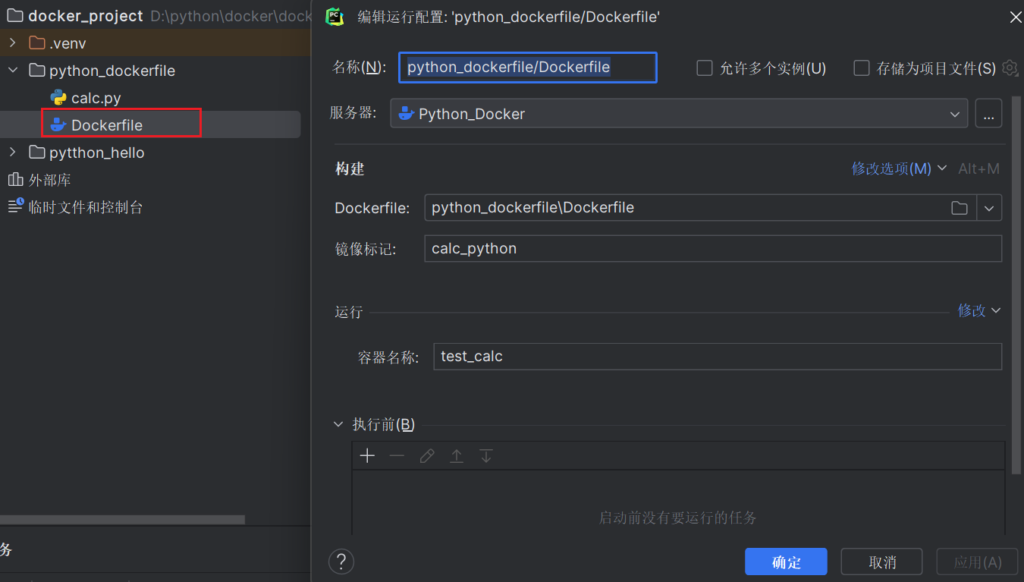Open the 修改选项 build options menu
The width and height of the screenshot is (1024, 582).
click(898, 169)
